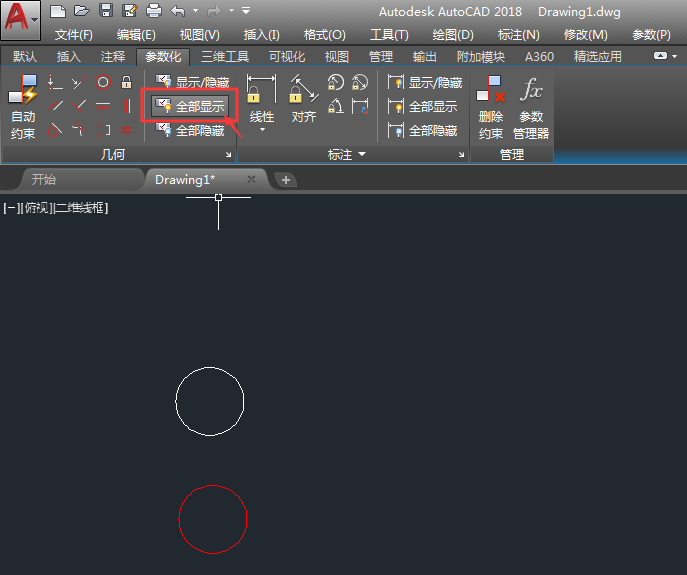The image size is (687, 575).
Task: Switch to the 注释 ribbon tab
Action: tap(113, 57)
